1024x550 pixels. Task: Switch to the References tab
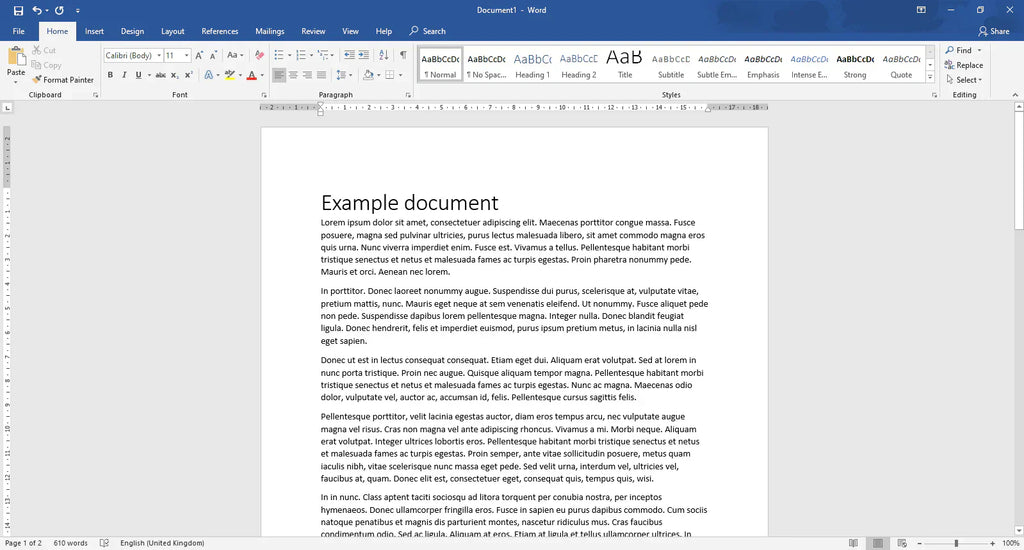point(220,31)
